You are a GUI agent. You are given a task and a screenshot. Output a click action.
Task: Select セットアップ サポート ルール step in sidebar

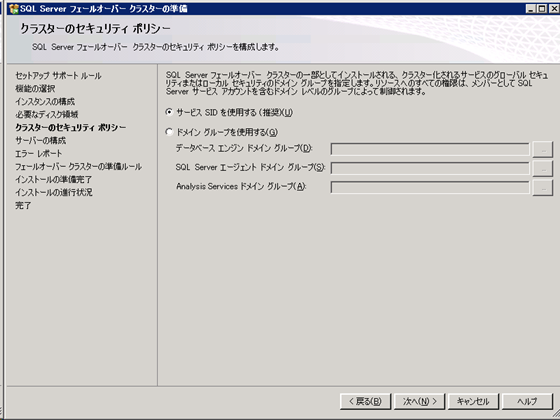58,76
